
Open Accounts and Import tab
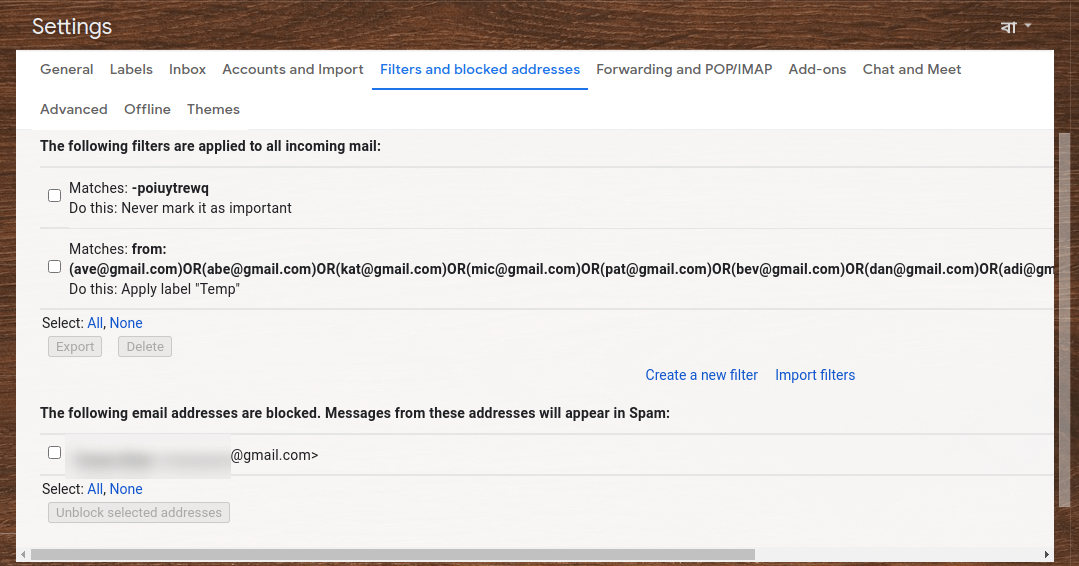point(292,69)
